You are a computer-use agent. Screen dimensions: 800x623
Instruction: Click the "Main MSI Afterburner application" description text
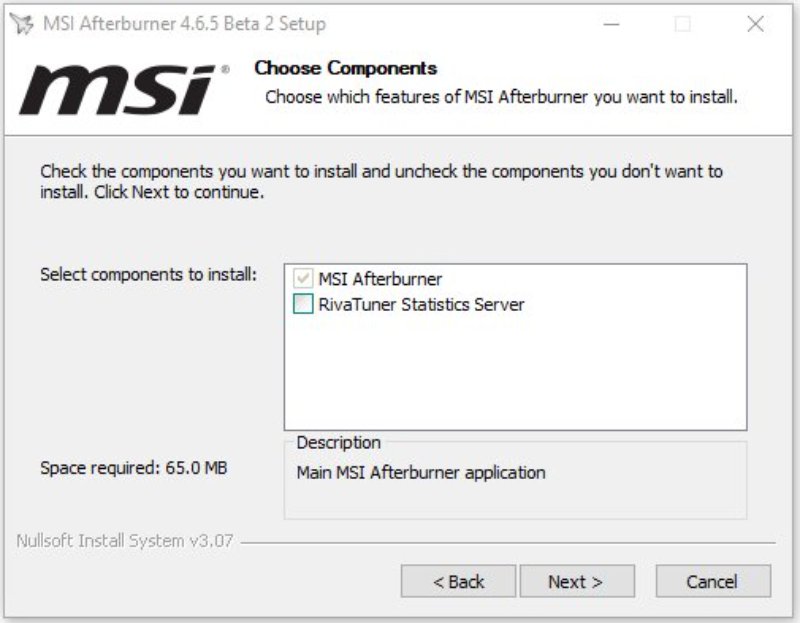click(x=421, y=472)
